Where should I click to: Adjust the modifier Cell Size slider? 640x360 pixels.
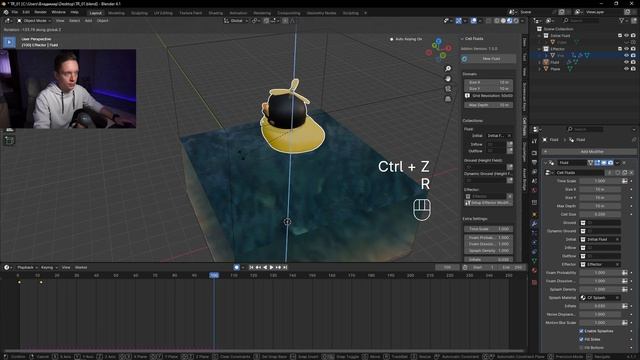point(600,214)
